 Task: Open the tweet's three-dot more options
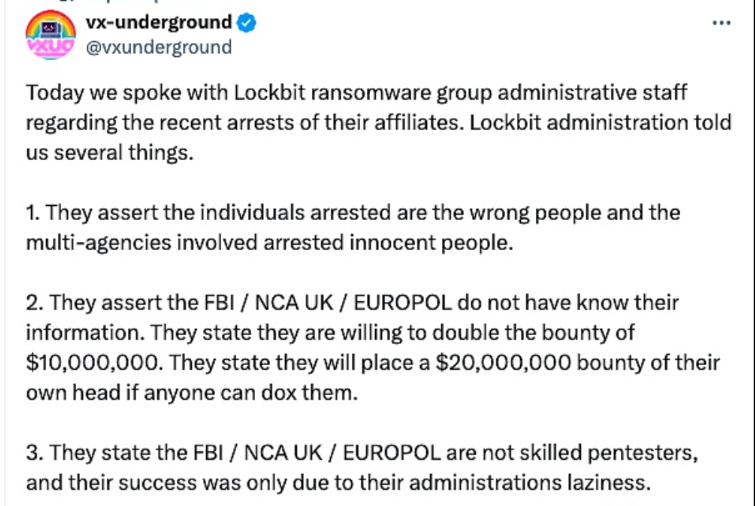(720, 22)
